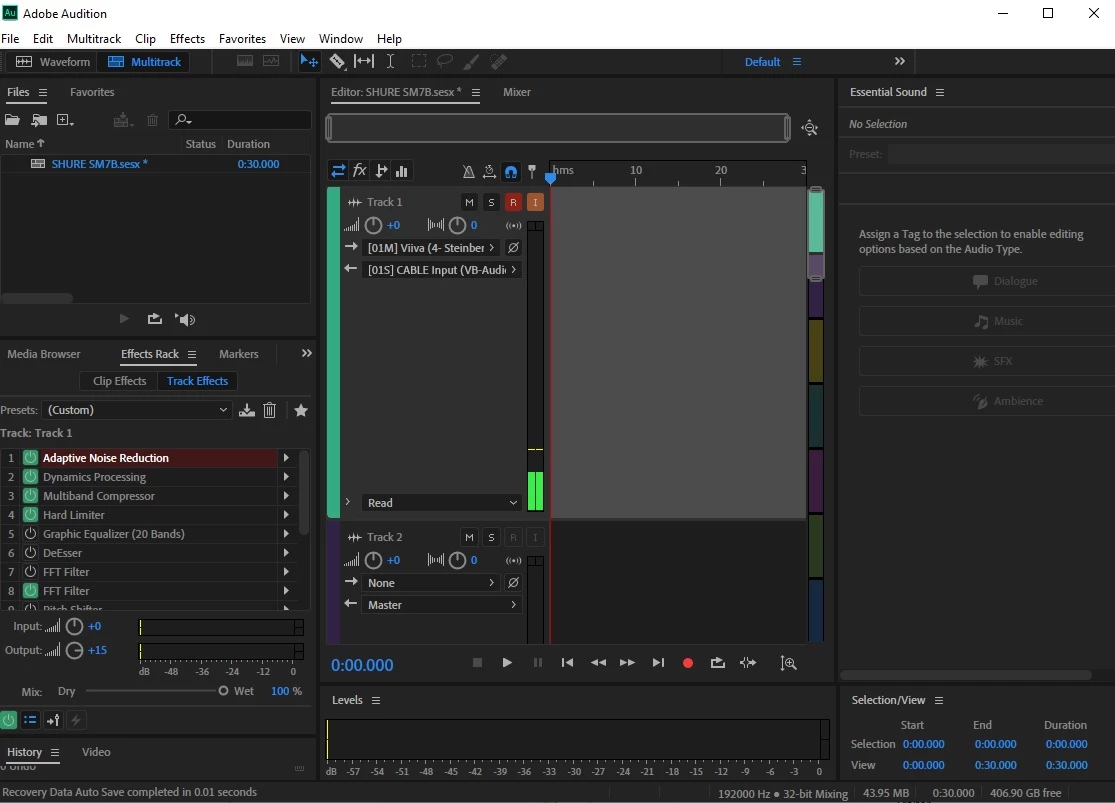
Task: Expand Hard Limiter effect slot arrow
Action: 286,514
